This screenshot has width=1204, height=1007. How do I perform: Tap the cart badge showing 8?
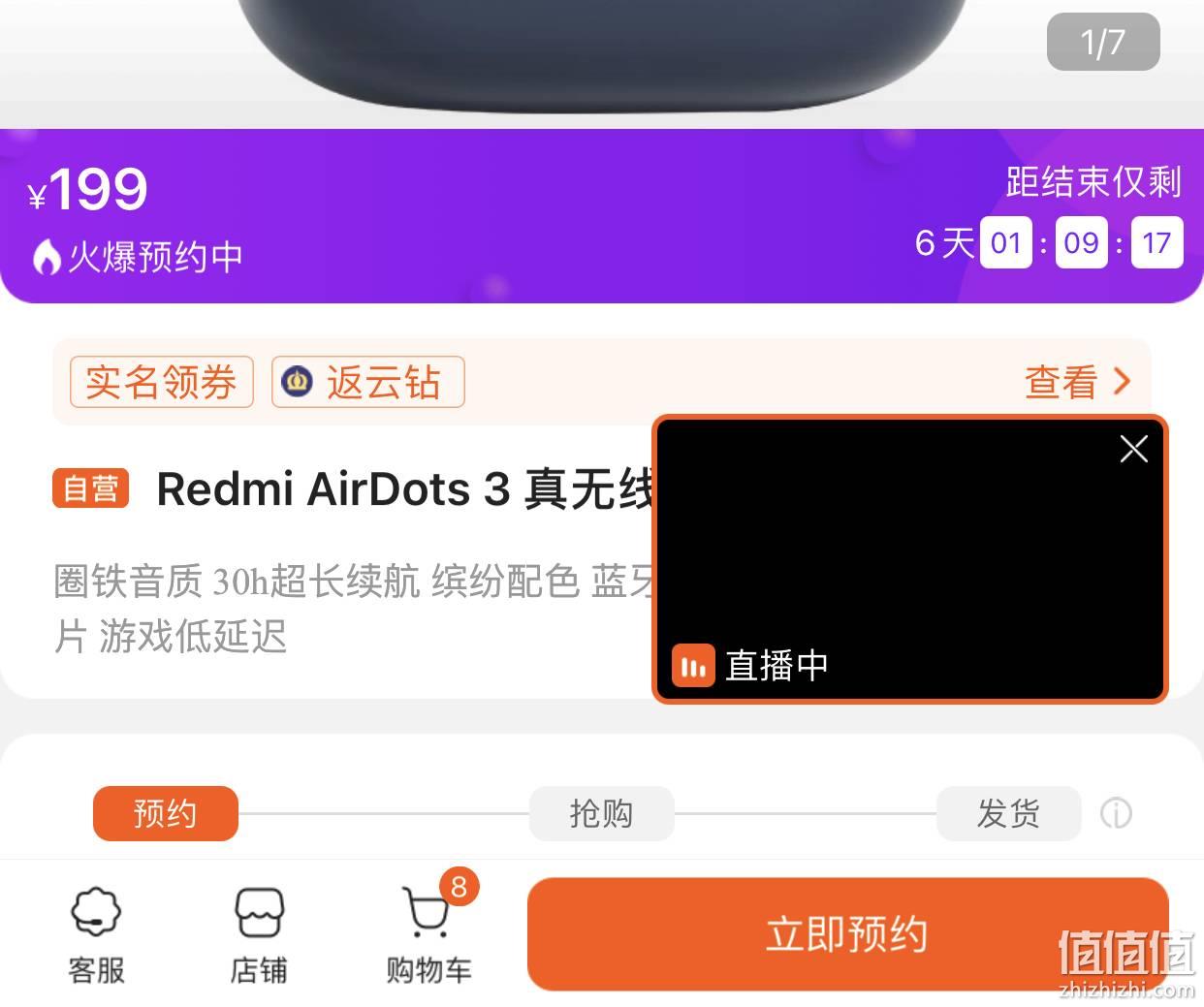459,886
